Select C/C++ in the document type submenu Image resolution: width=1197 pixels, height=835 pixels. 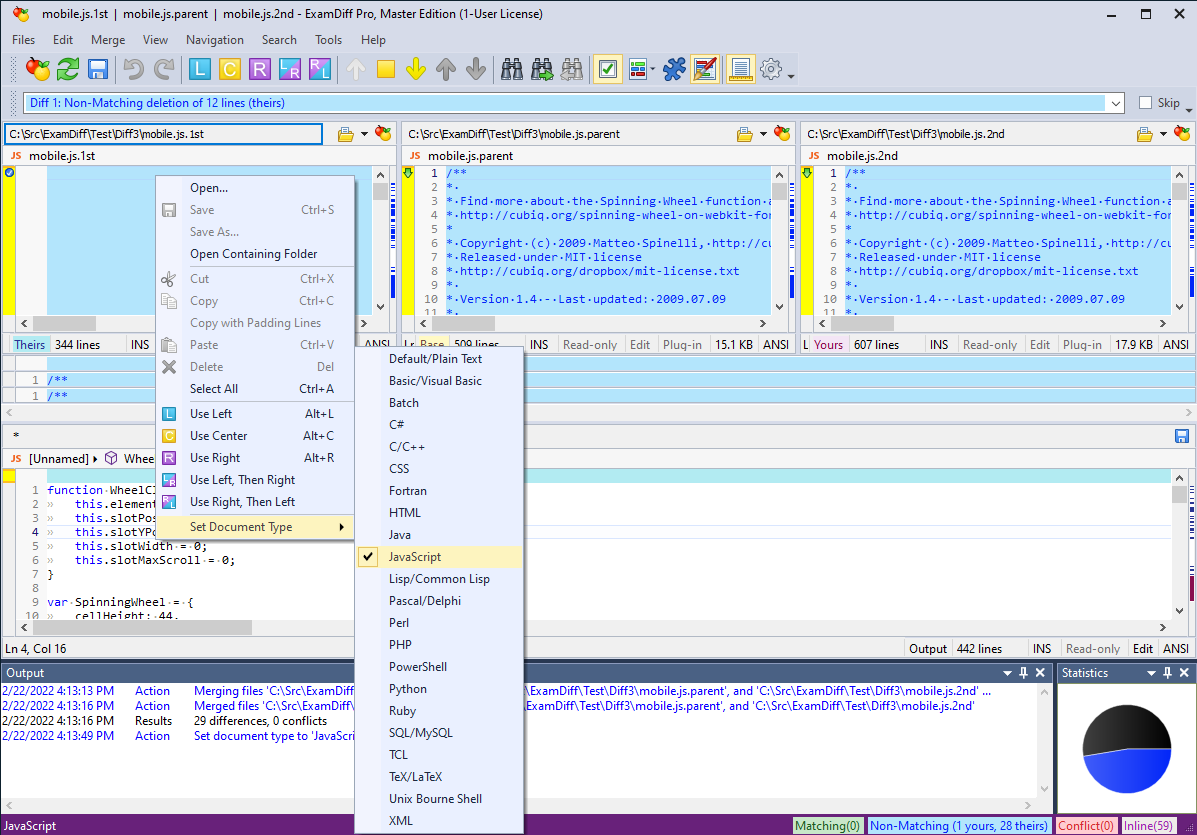tap(440, 447)
